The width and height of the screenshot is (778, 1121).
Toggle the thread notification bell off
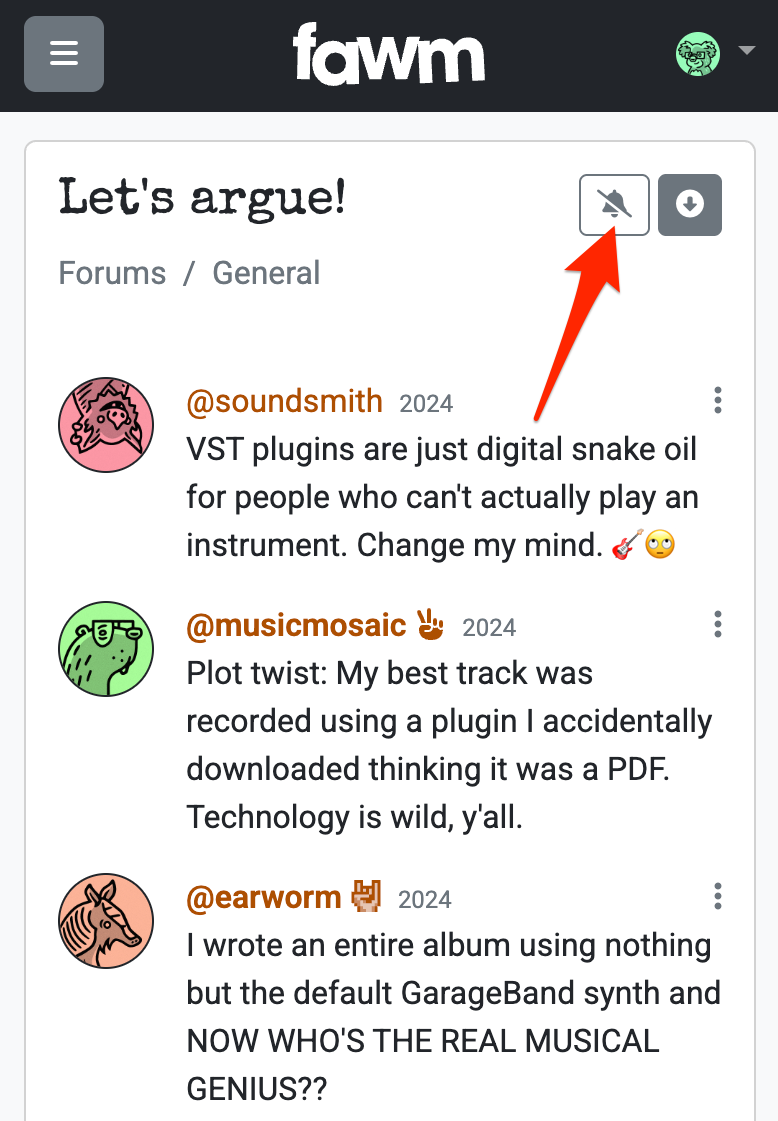pos(614,204)
